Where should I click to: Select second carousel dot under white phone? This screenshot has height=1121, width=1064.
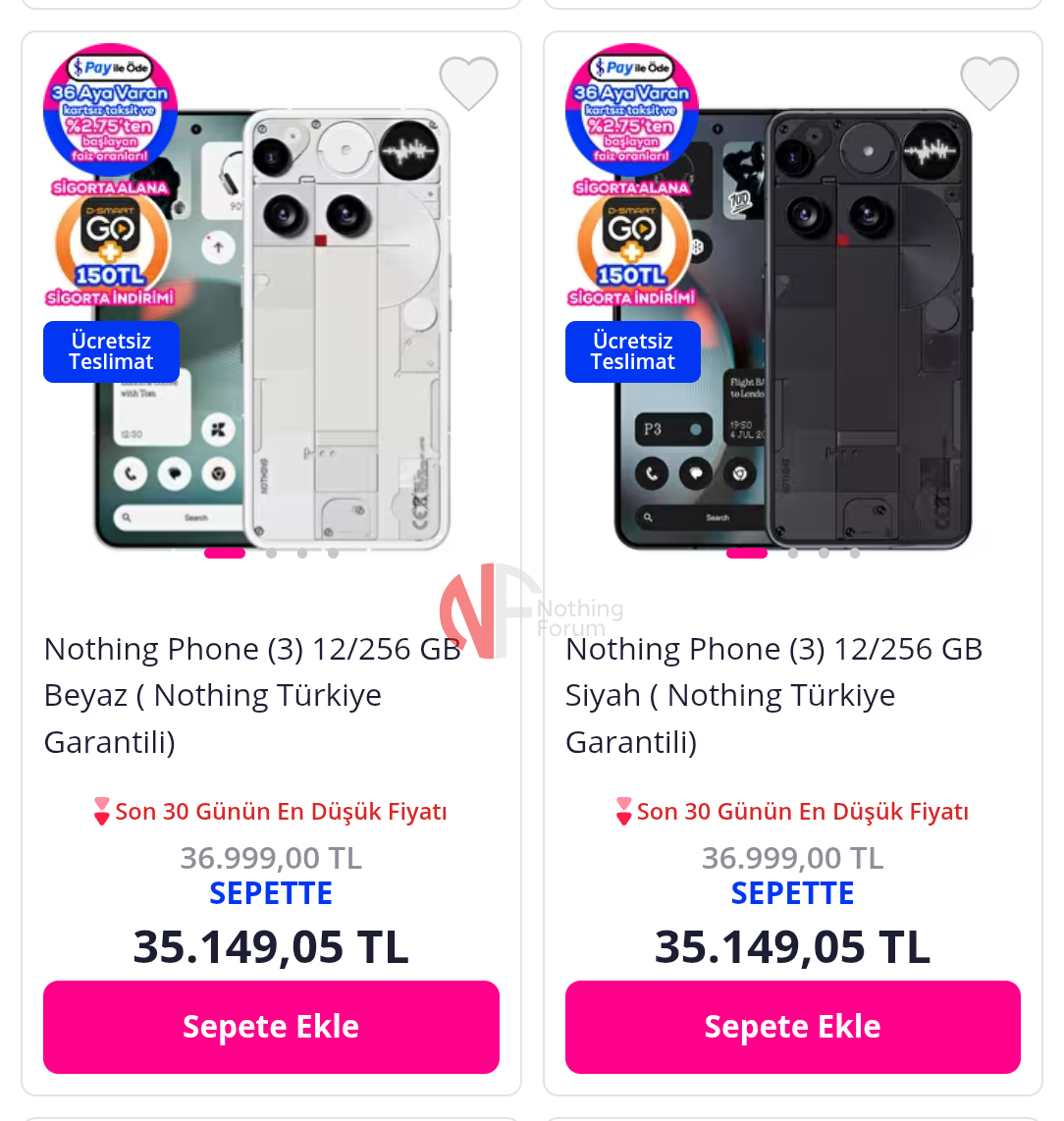pos(271,553)
